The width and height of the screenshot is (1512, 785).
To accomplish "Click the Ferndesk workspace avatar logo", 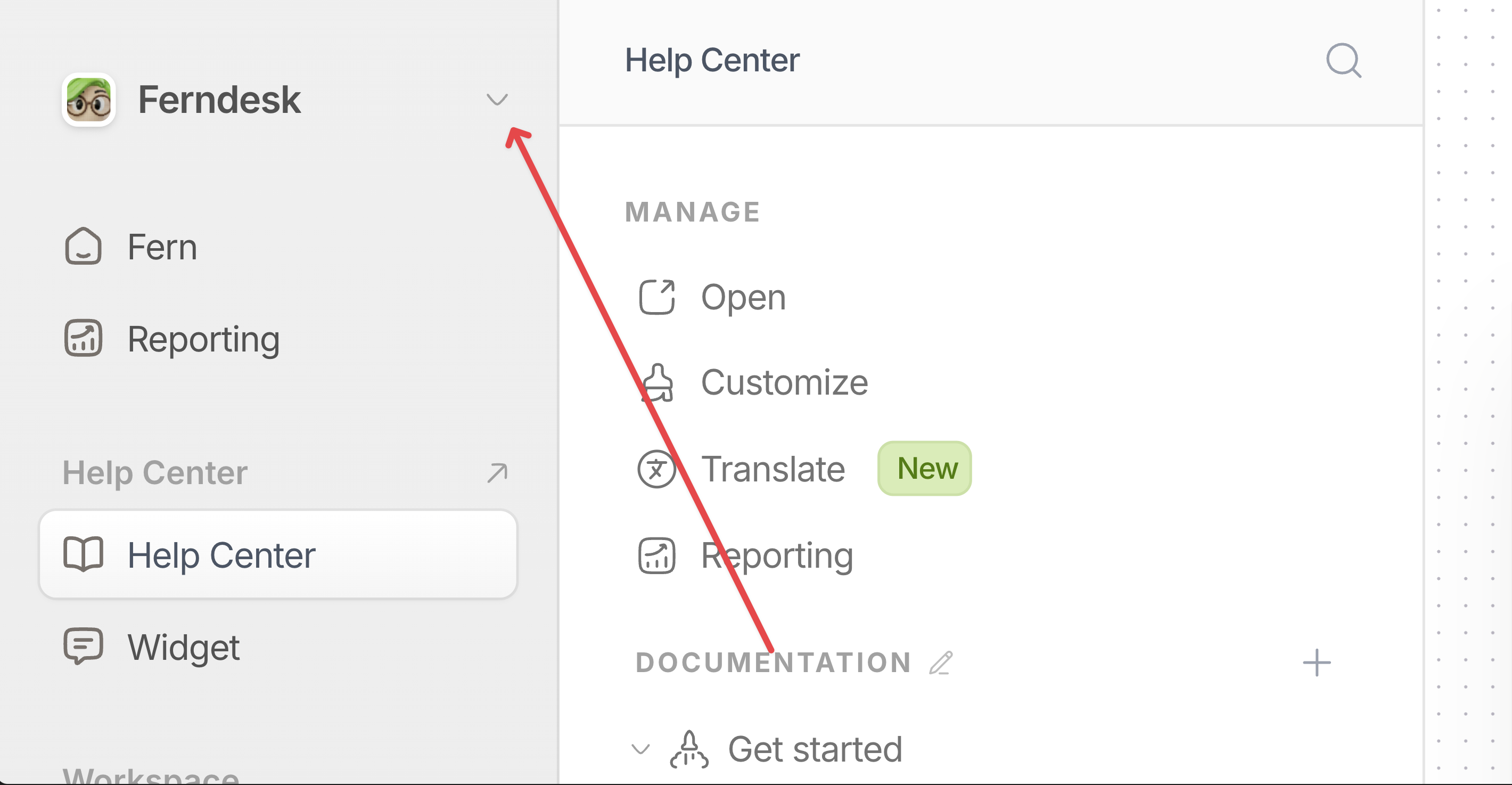I will 88,100.
